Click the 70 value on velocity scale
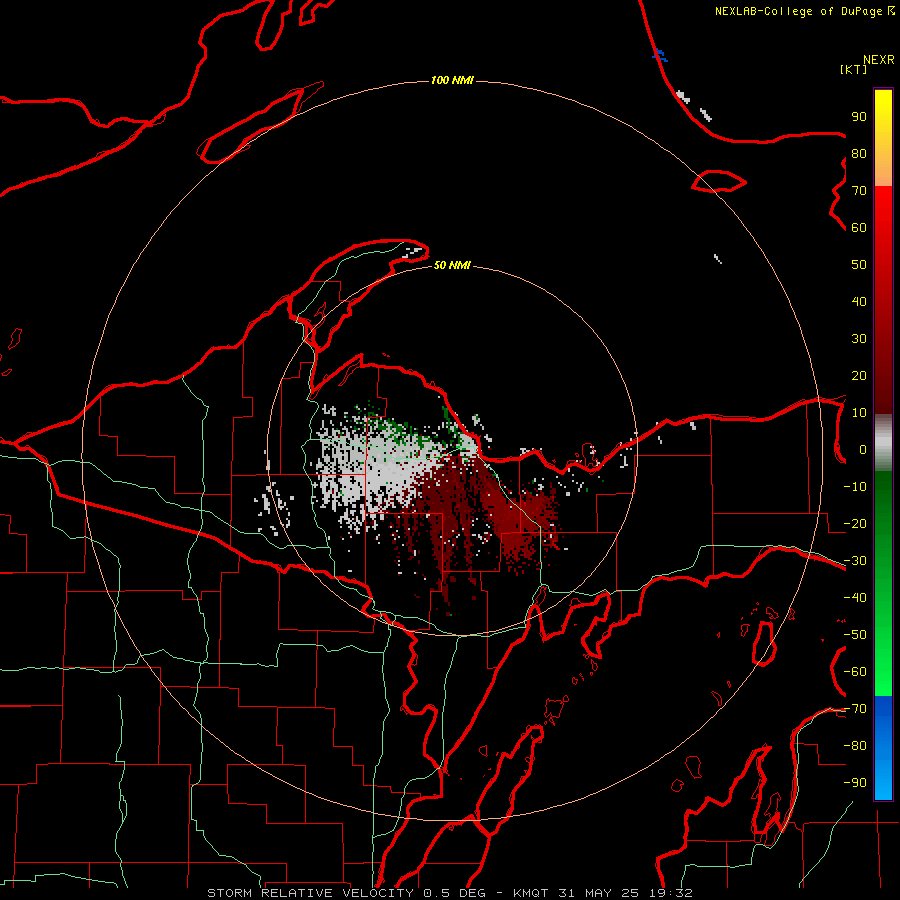Screen dimensions: 900x900 [859, 191]
